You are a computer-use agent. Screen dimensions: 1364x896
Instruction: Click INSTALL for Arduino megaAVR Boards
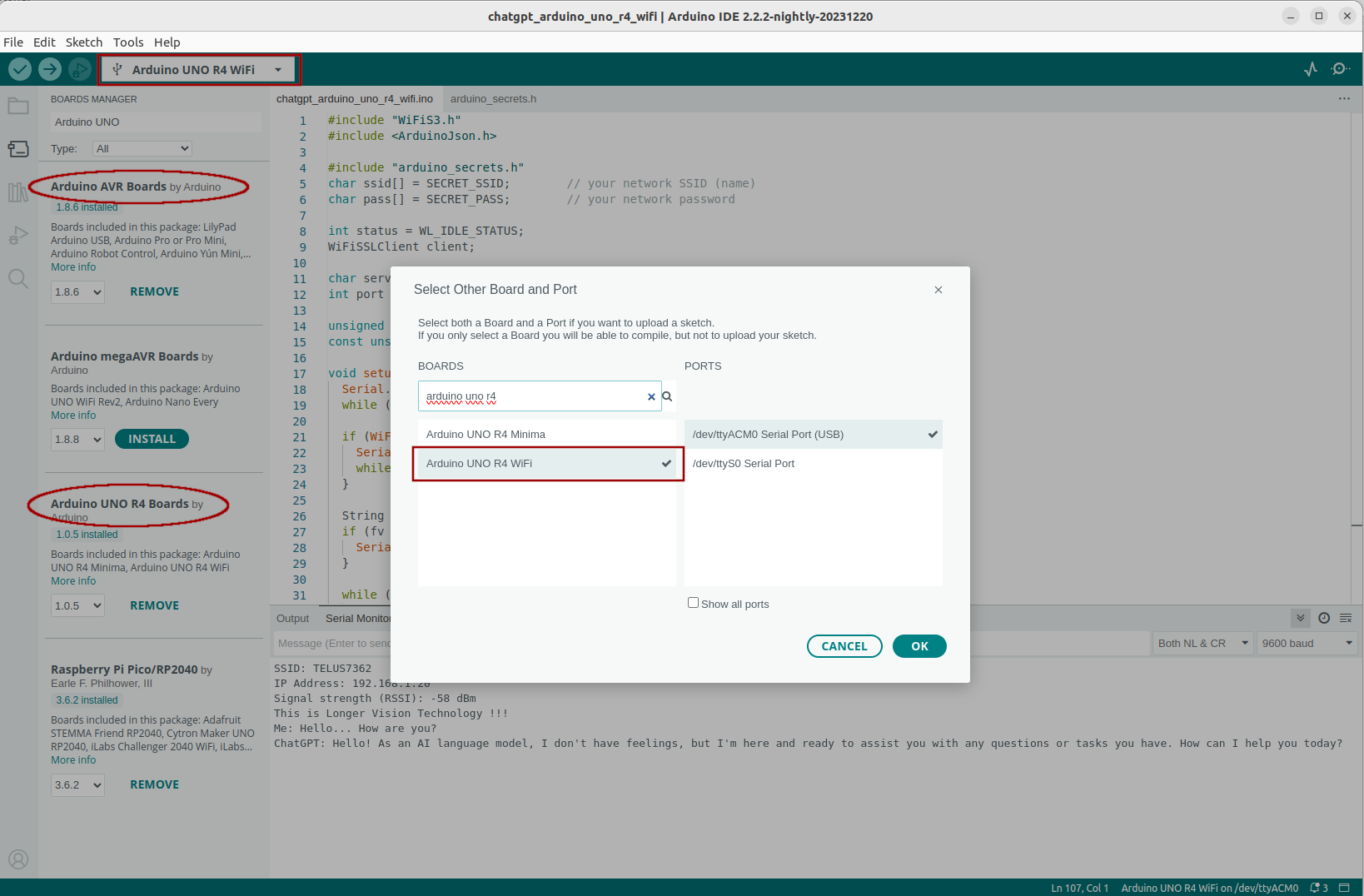152,439
